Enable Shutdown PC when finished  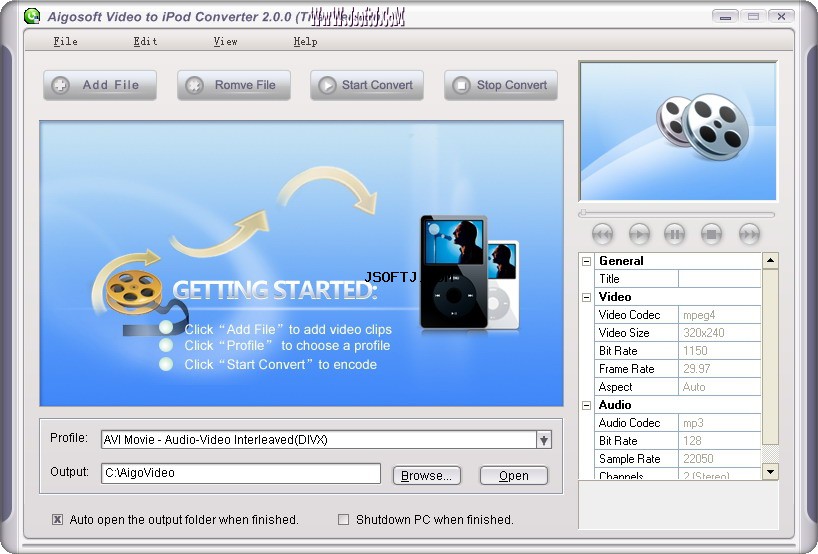343,520
